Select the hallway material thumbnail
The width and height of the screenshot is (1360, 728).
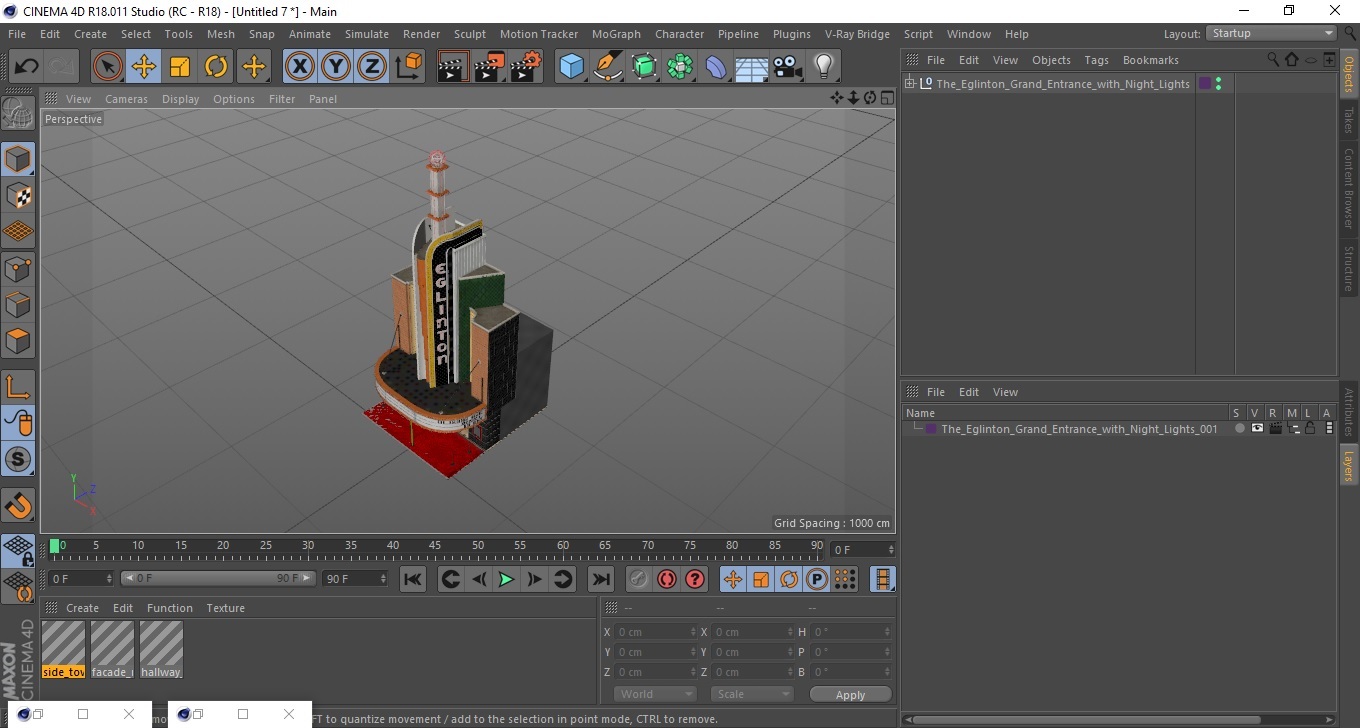click(161, 650)
